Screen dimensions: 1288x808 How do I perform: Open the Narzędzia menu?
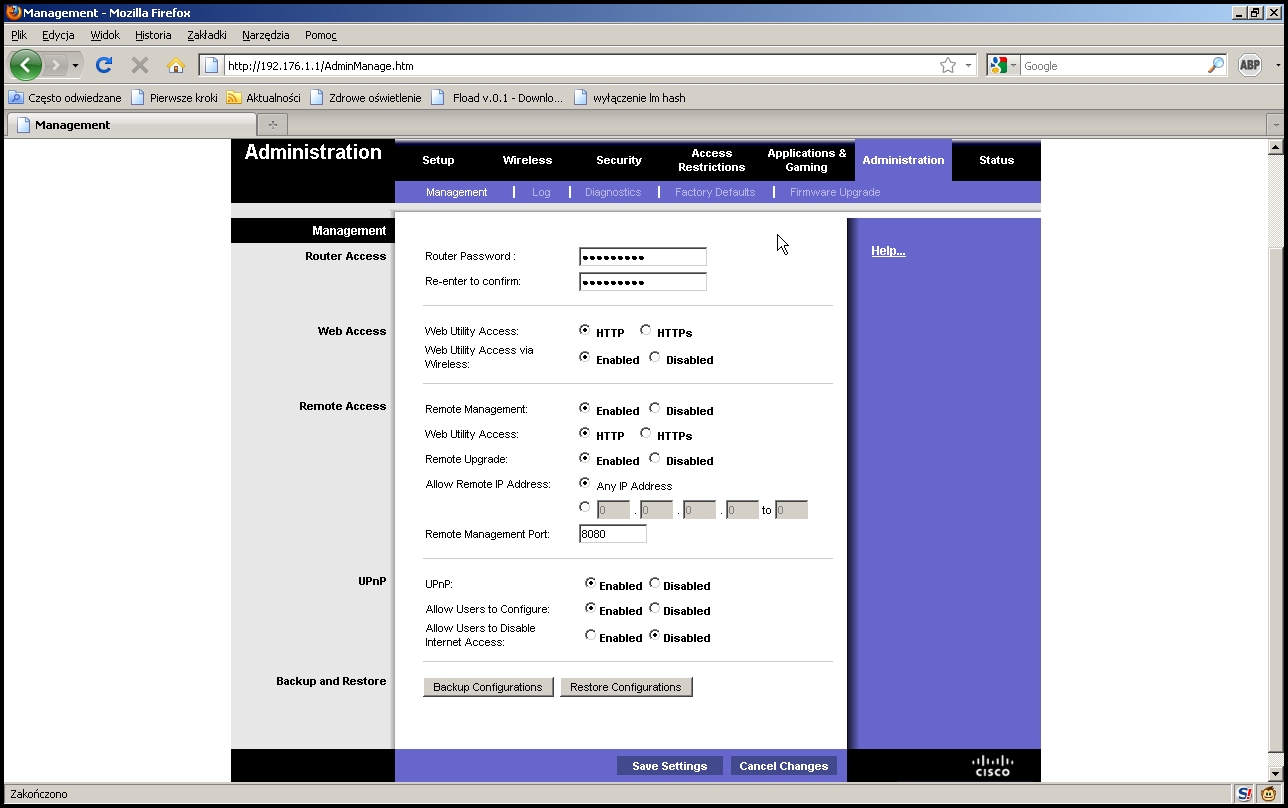(x=266, y=35)
